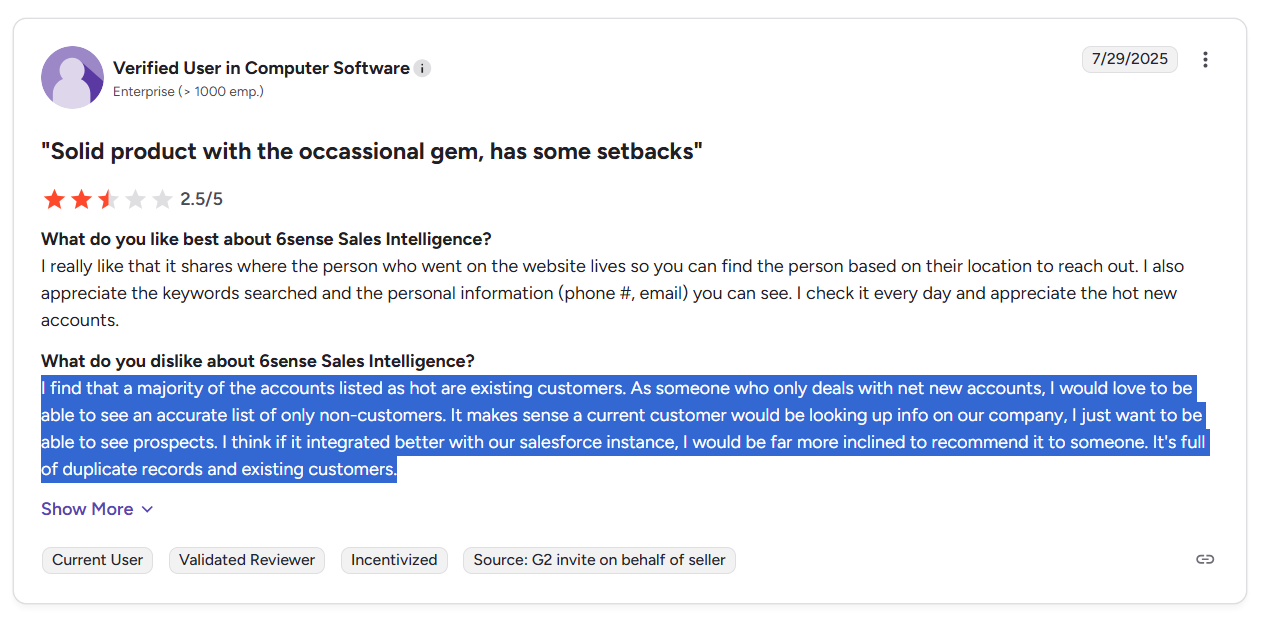Screen dimensions: 1263x621
Task: Click the info icon beside Verified User
Action: click(422, 69)
